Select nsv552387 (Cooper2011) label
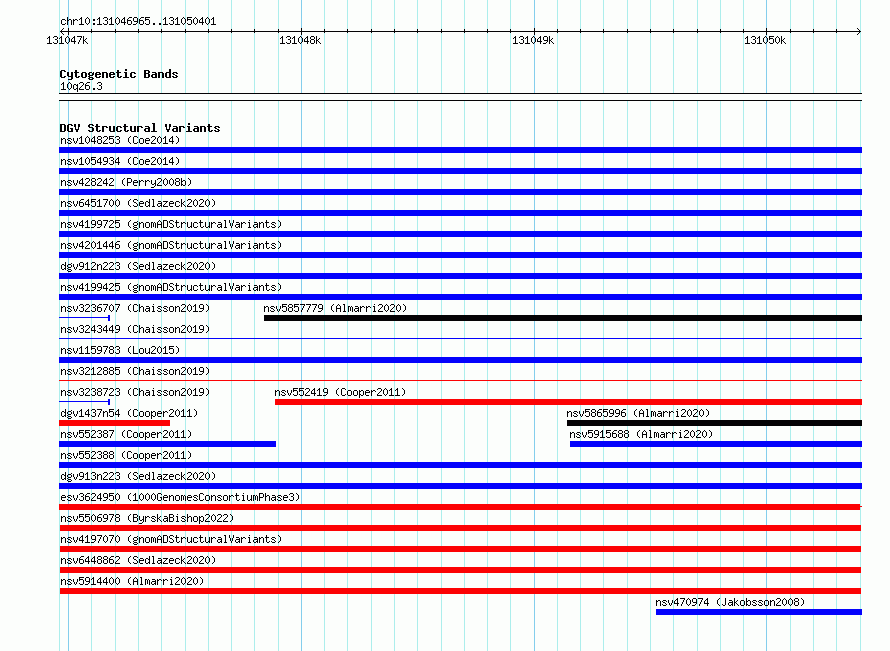 coord(126,434)
